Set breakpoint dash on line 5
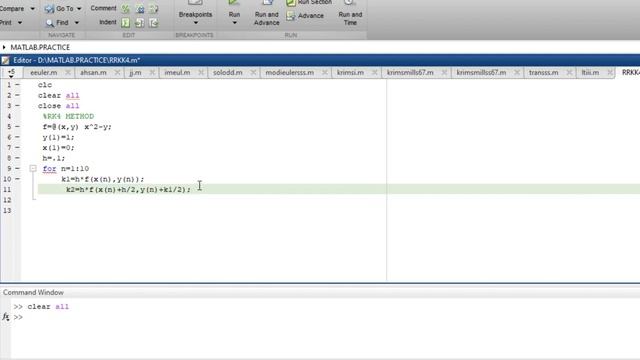640x360 pixels. (17, 127)
